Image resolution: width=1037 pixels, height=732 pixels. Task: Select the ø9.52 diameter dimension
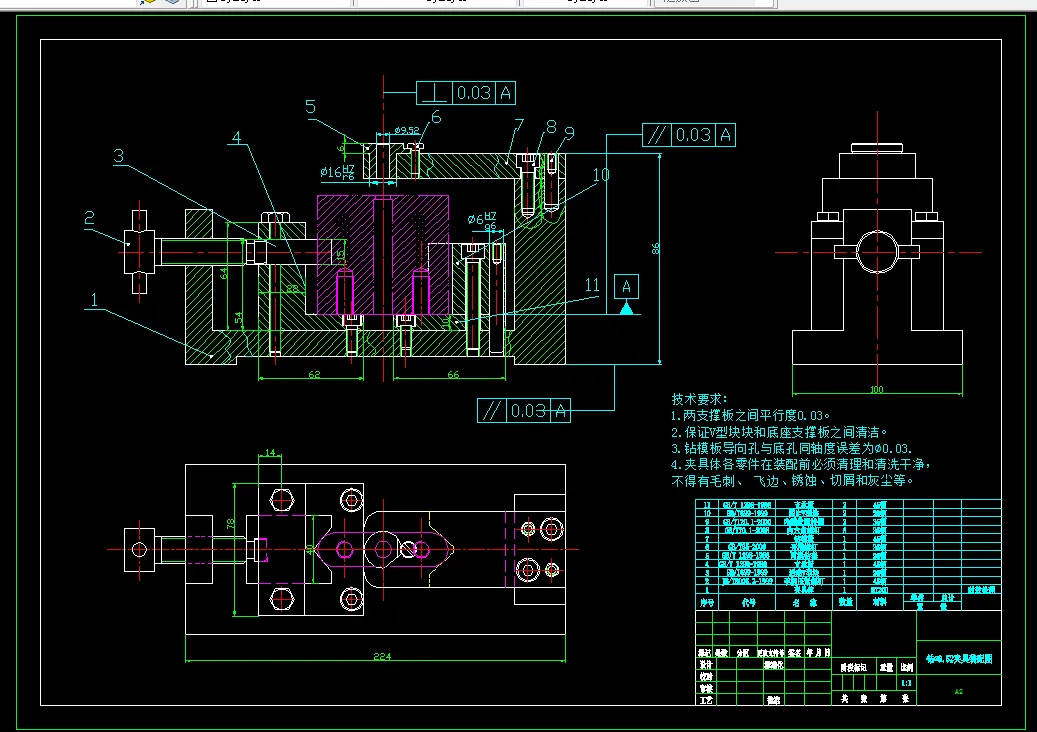click(407, 130)
